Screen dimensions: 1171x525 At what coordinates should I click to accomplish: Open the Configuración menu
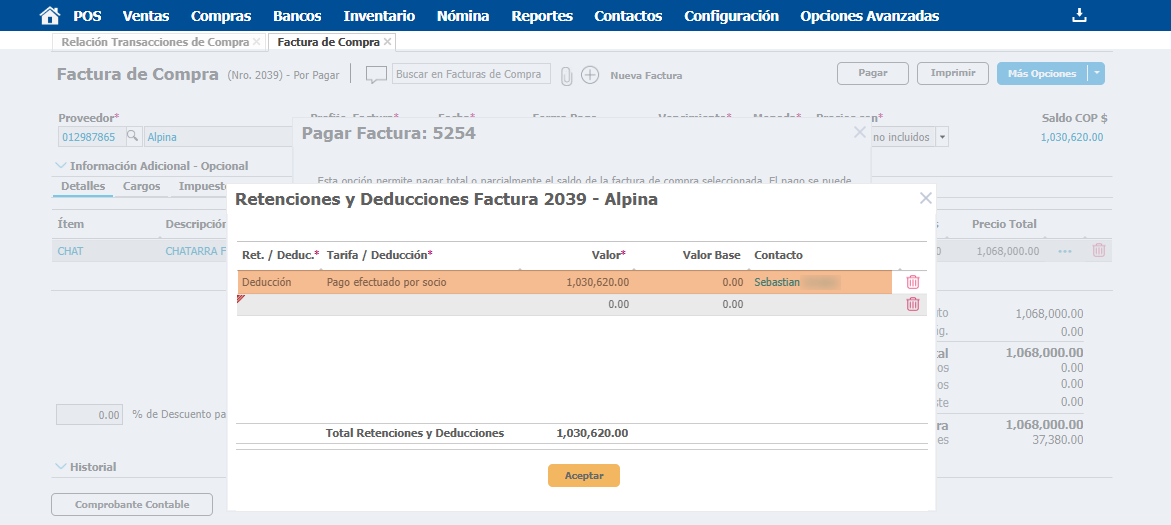[731, 16]
